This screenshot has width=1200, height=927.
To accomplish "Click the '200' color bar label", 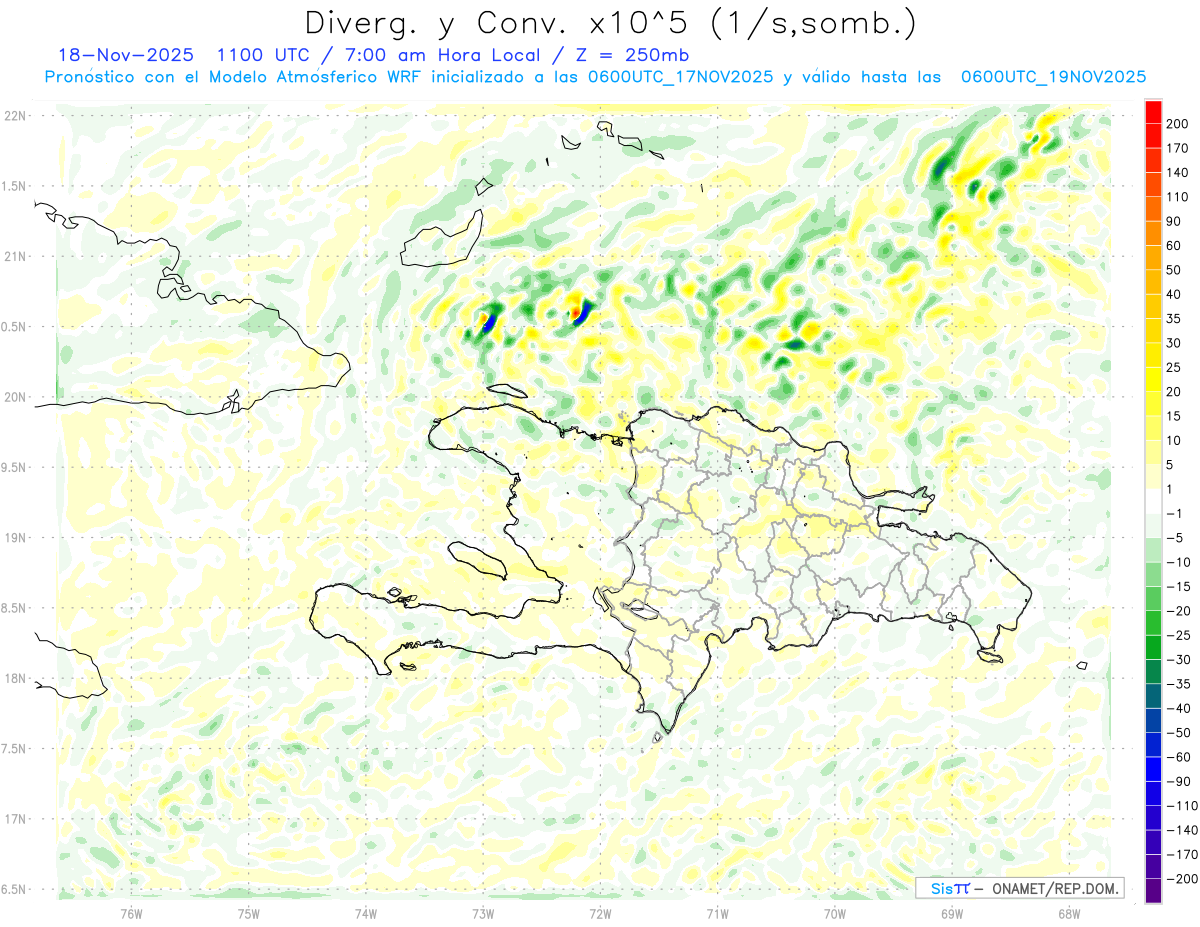I will click(1177, 123).
